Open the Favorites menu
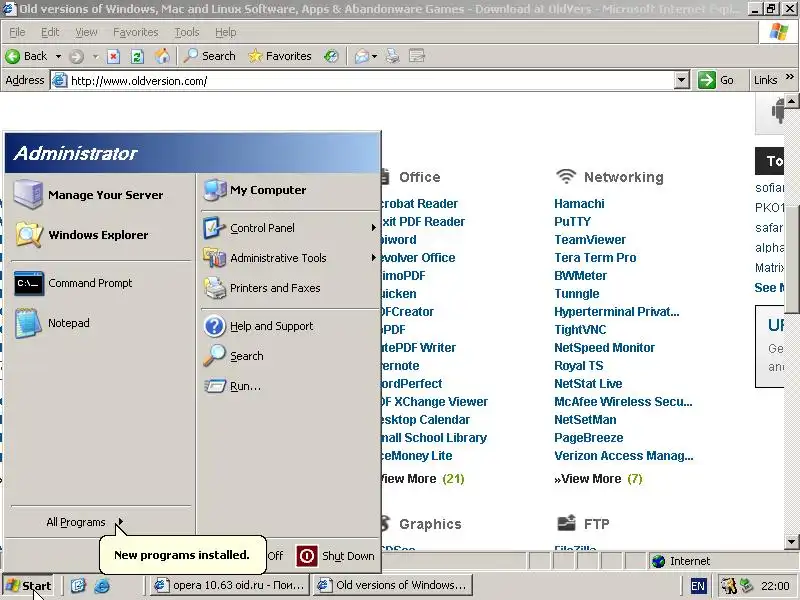The width and height of the screenshot is (800, 600). (x=136, y=32)
